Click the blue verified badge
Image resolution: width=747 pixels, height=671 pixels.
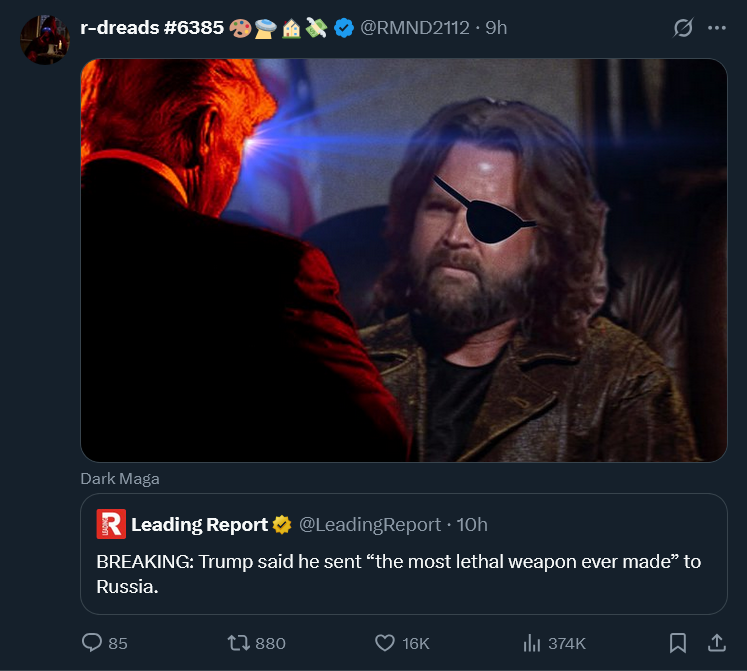(x=344, y=28)
